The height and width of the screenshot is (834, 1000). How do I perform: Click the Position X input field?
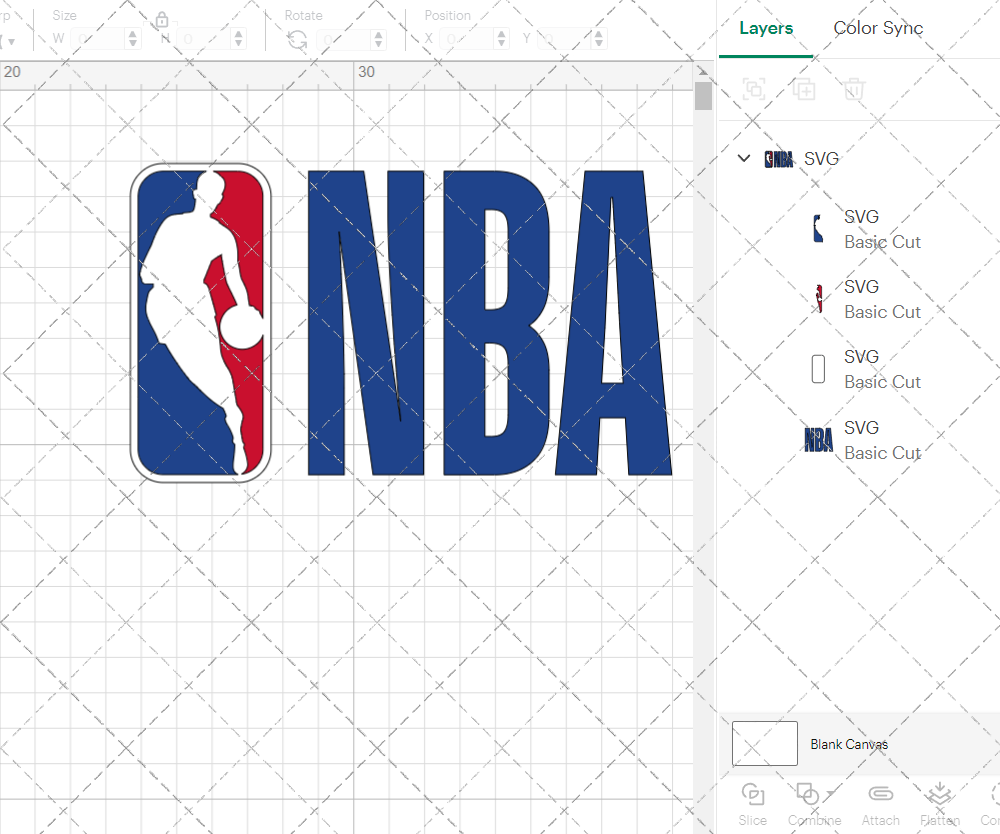click(x=468, y=39)
